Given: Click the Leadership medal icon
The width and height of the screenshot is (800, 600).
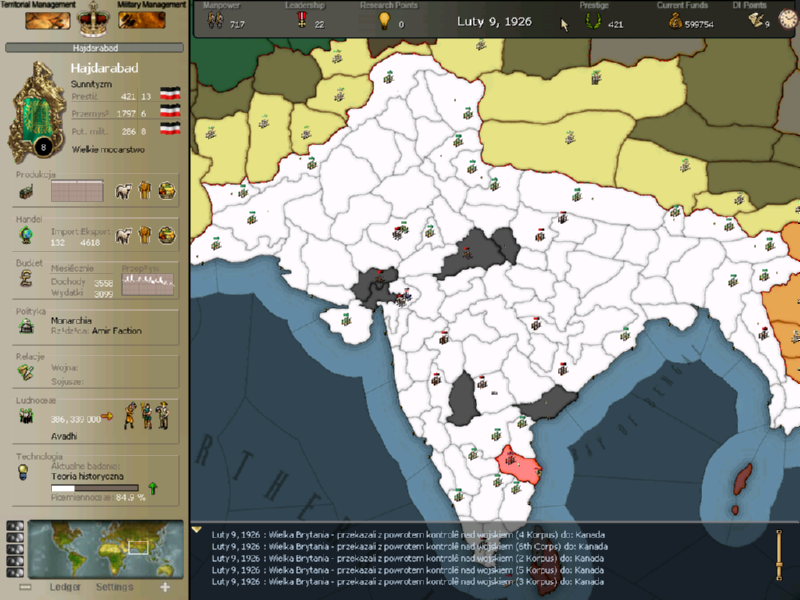Looking at the screenshot, I should pyautogui.click(x=302, y=20).
